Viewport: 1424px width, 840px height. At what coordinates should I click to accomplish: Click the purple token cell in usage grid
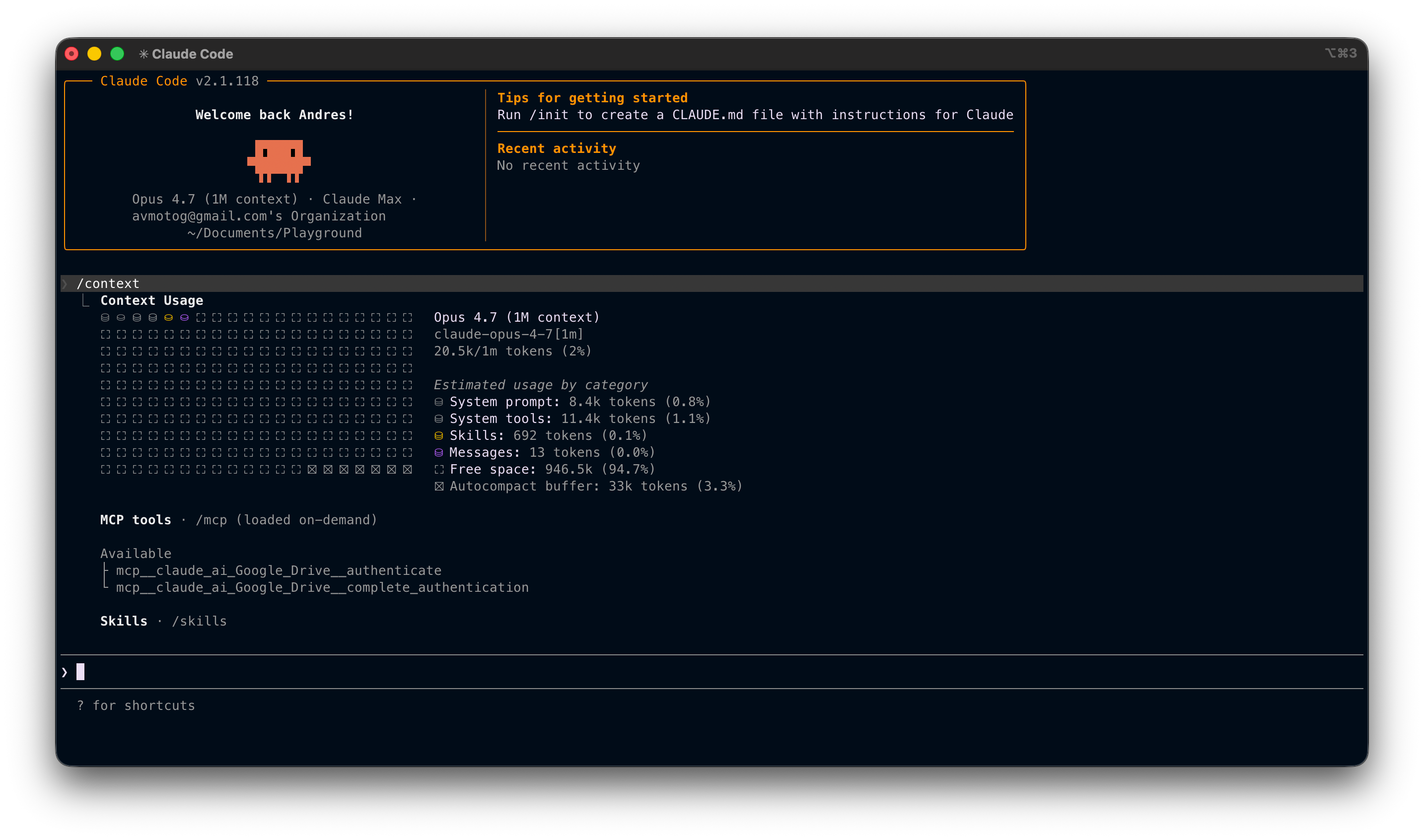click(x=185, y=318)
